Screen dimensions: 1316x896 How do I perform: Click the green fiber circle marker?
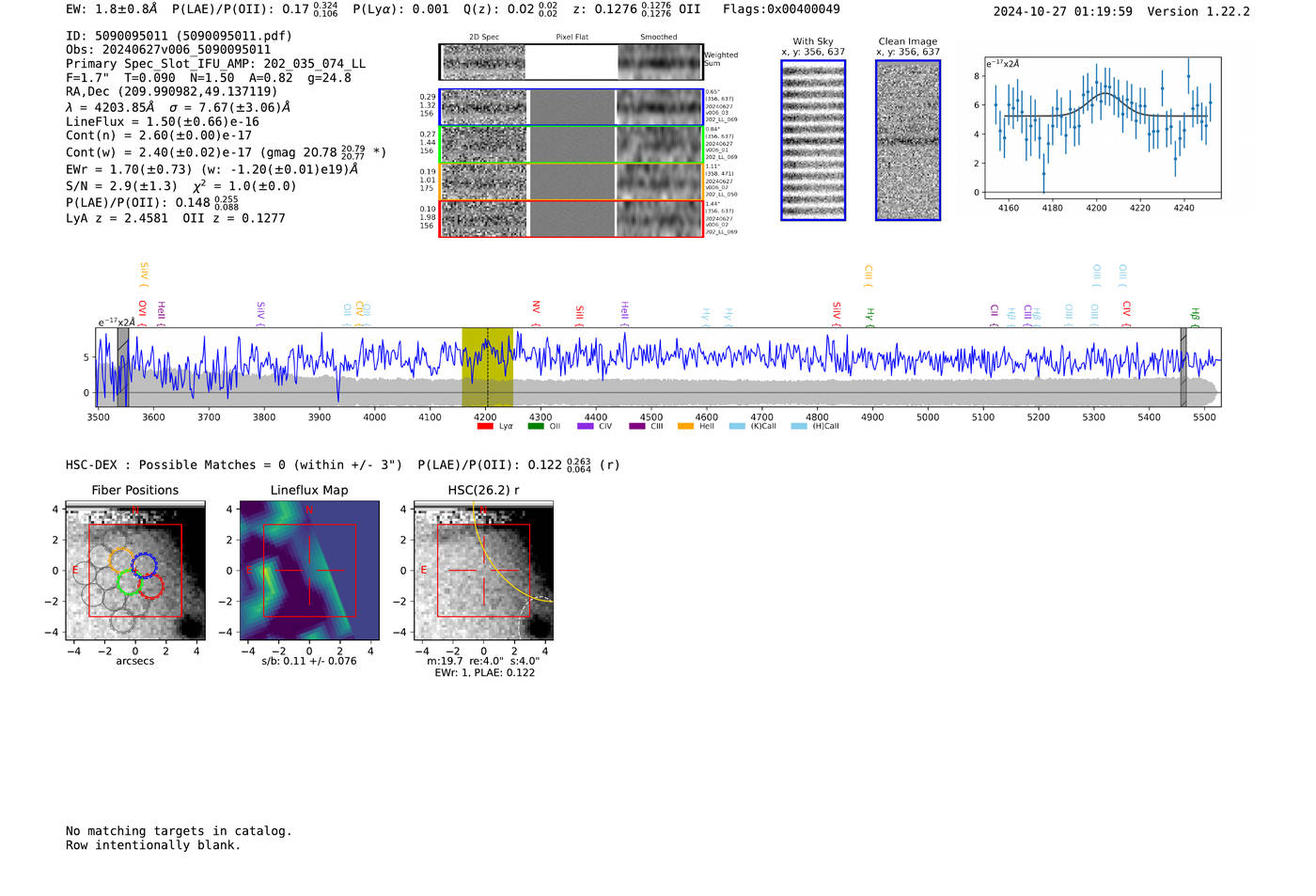click(x=127, y=582)
